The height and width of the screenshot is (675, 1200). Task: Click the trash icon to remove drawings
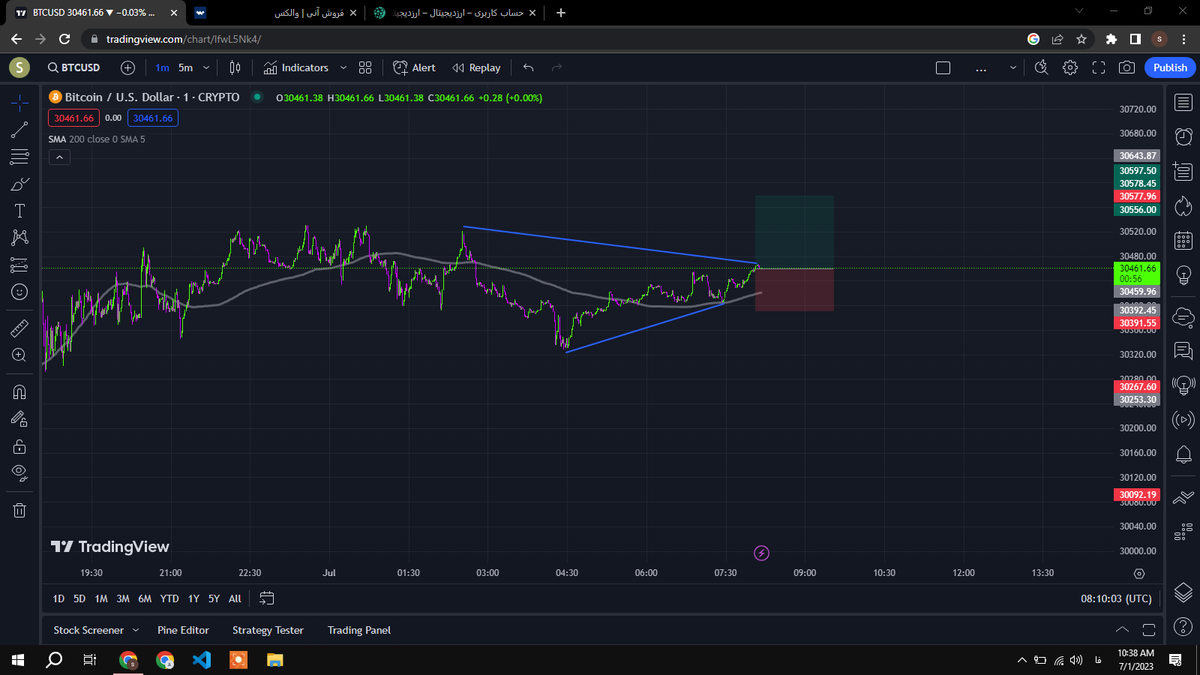19,510
